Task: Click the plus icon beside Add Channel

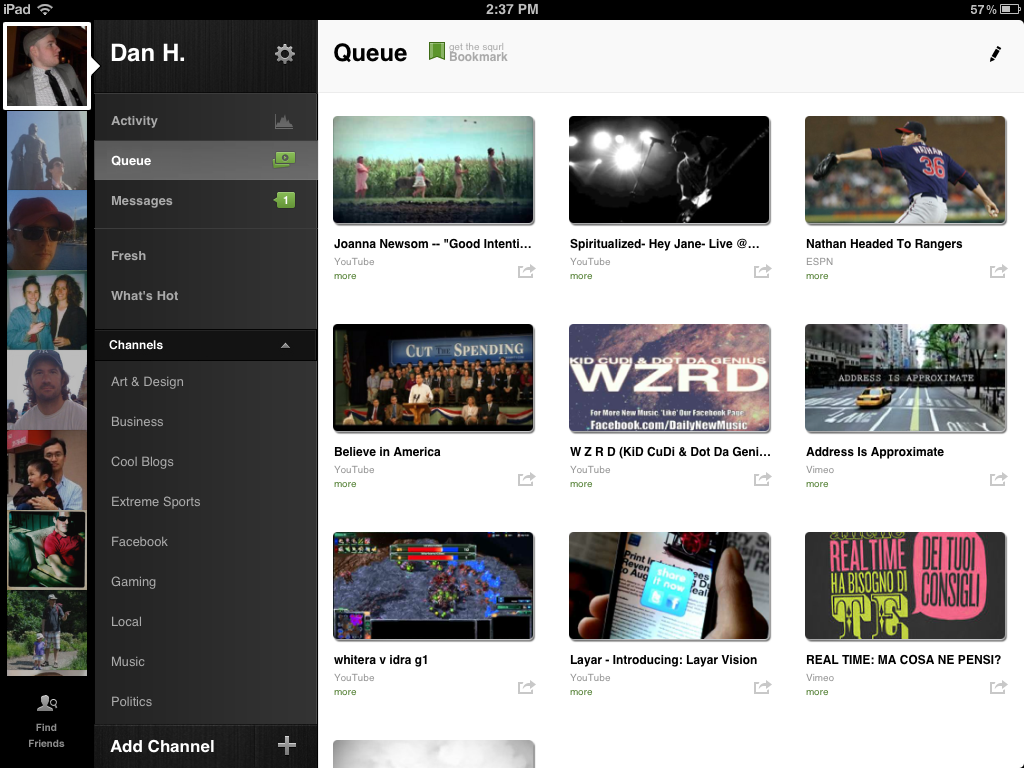Action: [x=287, y=745]
